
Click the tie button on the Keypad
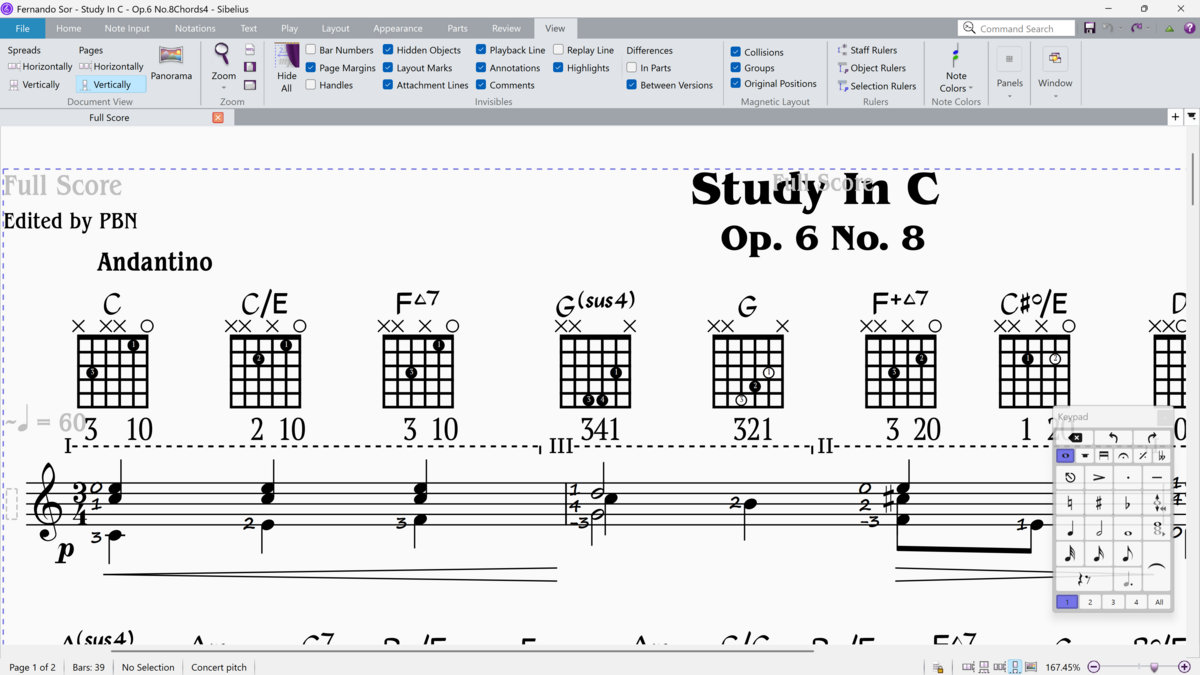point(1157,567)
